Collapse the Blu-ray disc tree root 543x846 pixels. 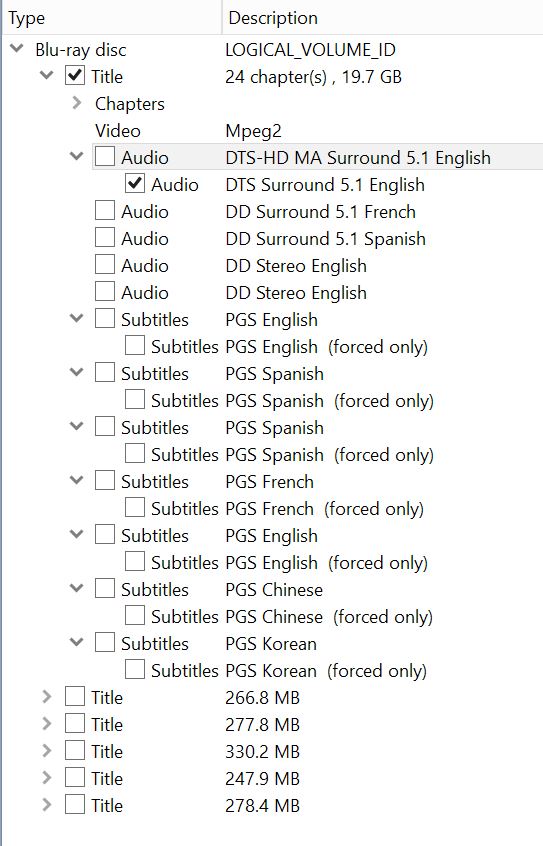(17, 49)
